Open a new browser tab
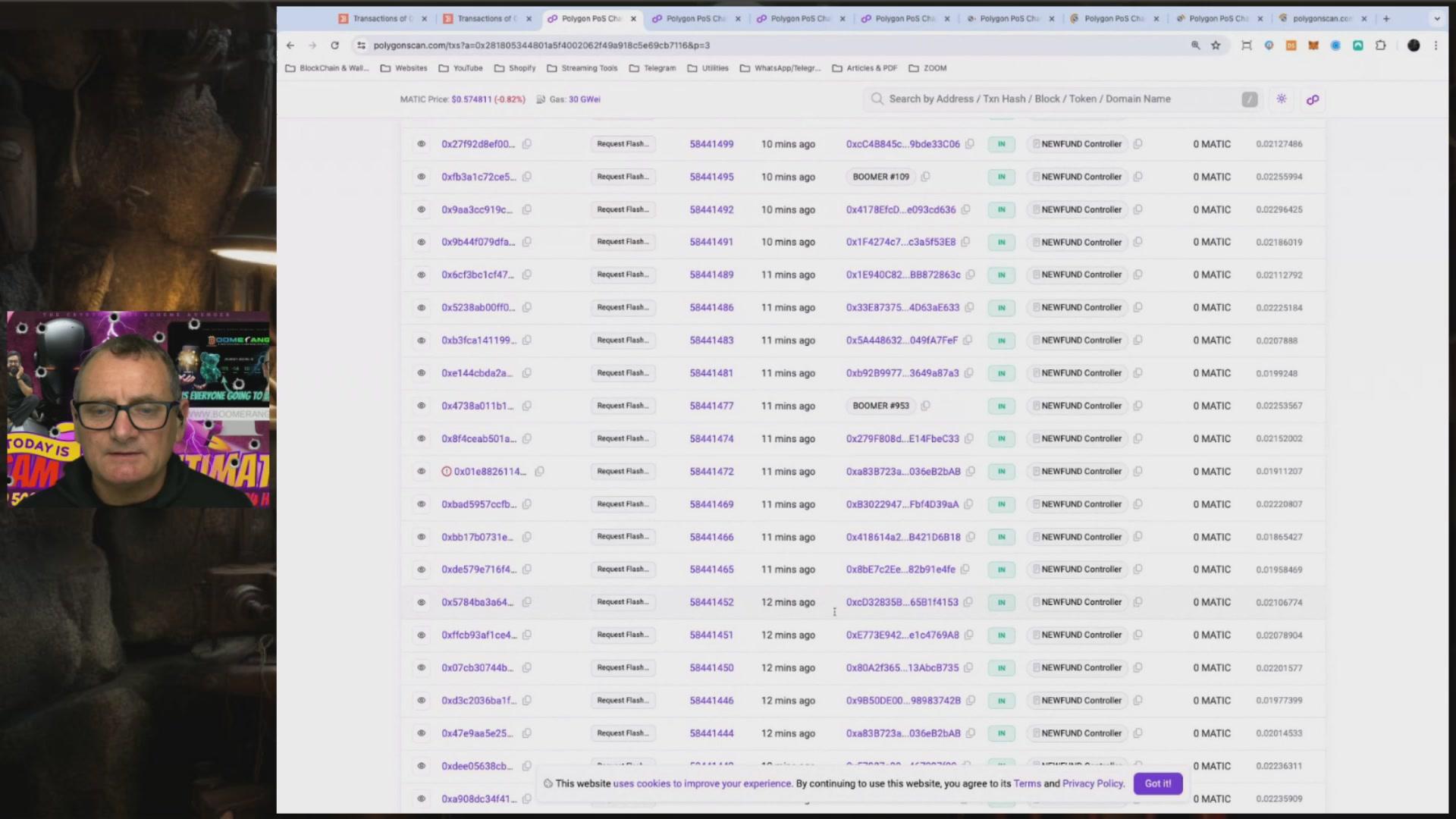 click(1386, 19)
